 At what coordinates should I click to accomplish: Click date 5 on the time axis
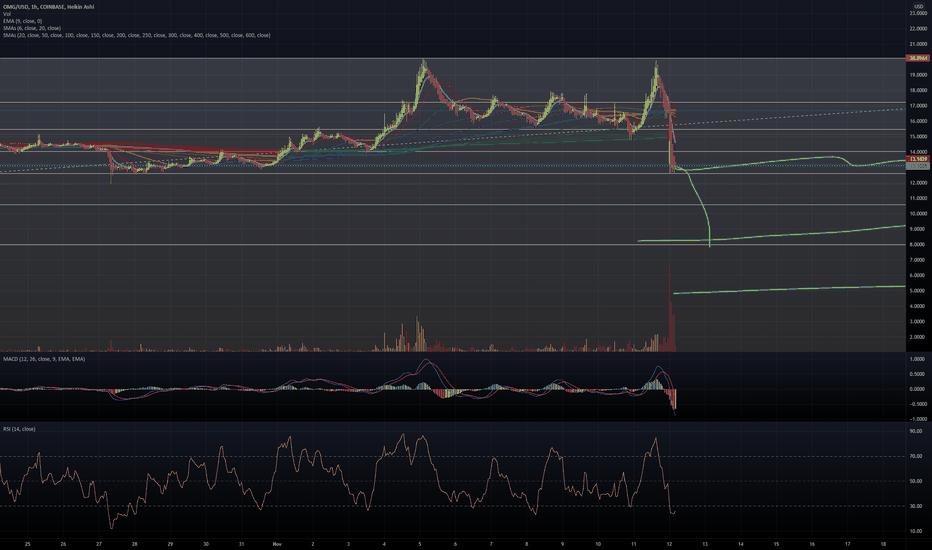[x=420, y=544]
